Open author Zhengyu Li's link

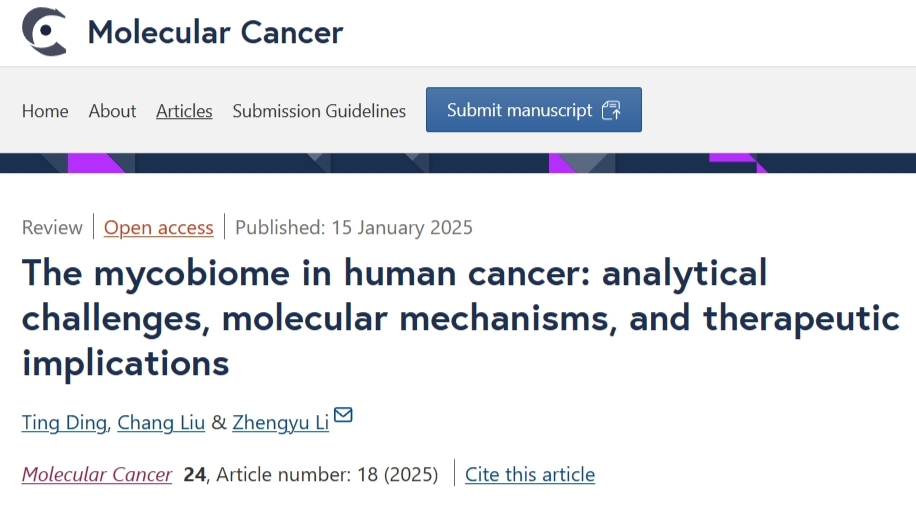(x=280, y=422)
